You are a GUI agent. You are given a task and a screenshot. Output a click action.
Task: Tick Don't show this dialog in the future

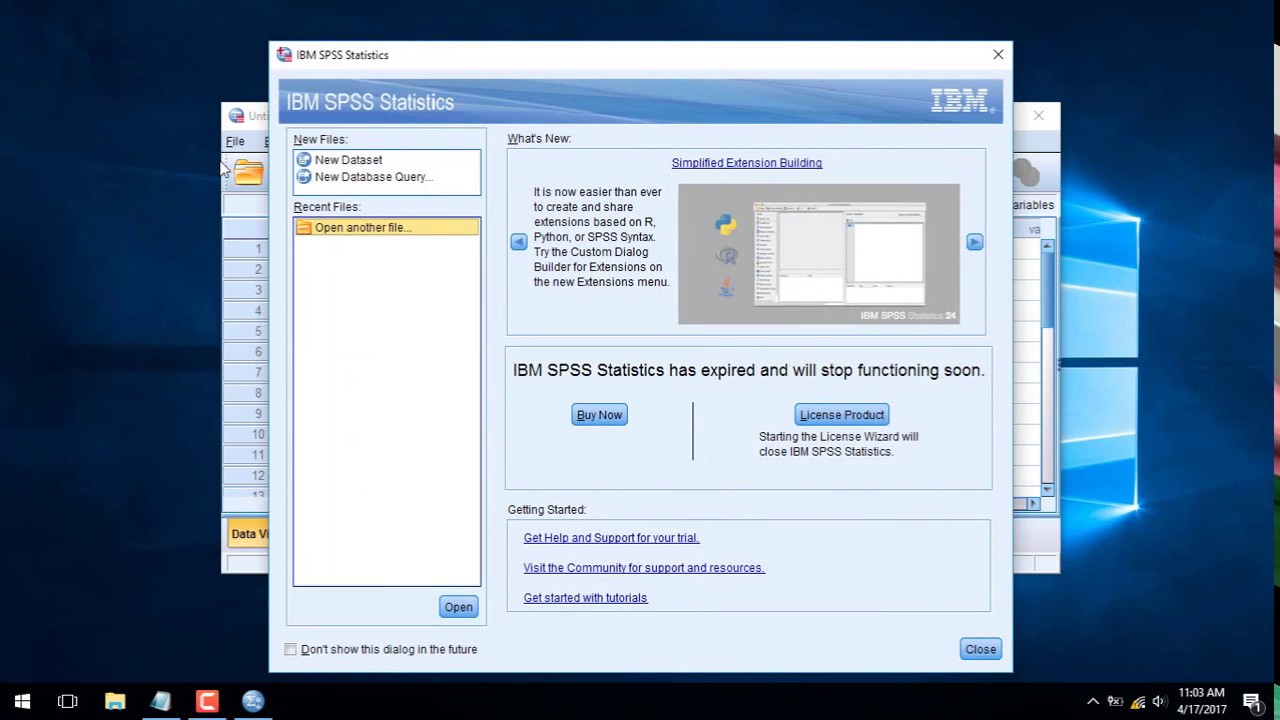pos(291,650)
